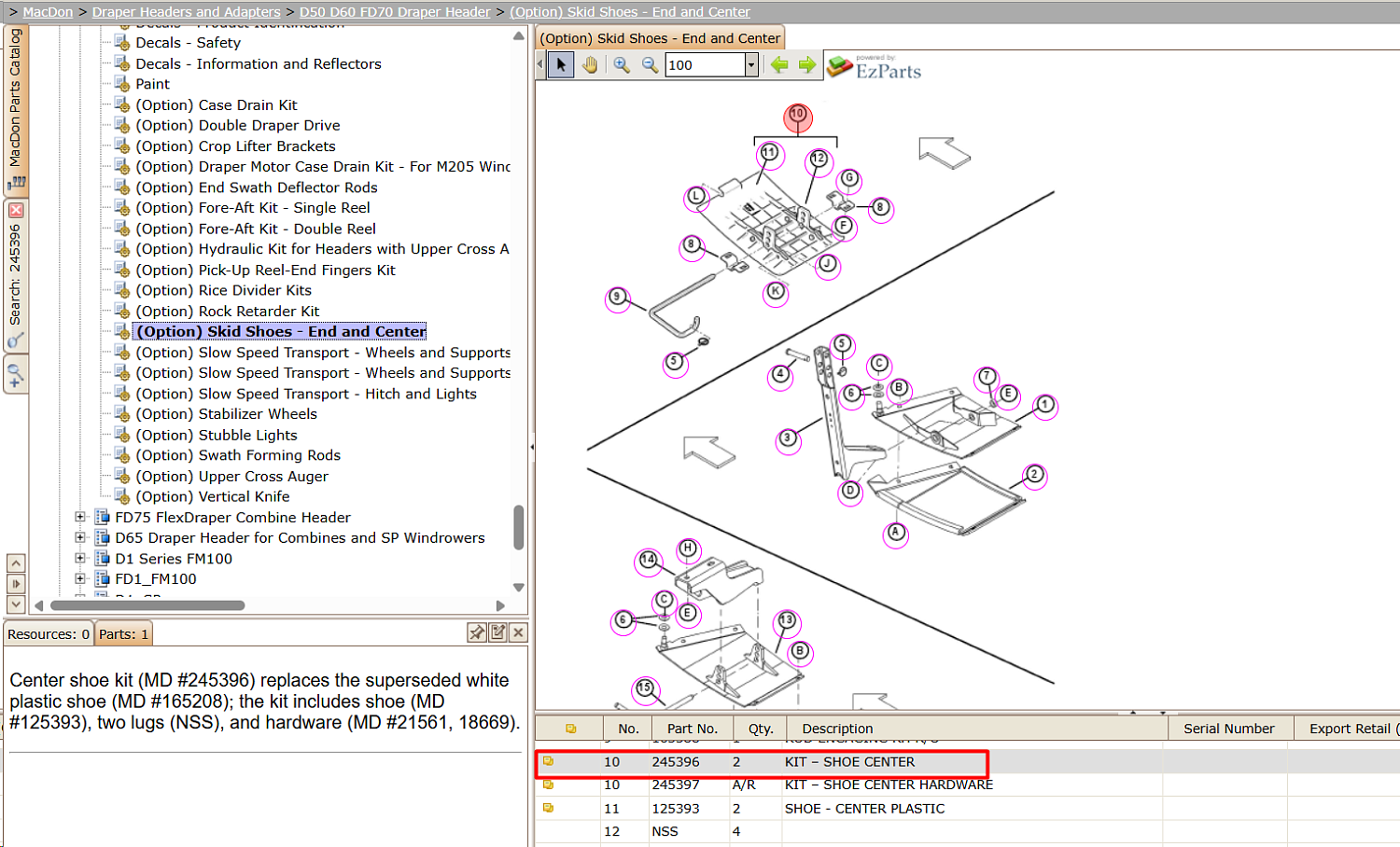The image size is (1400, 847).
Task: Expand D65 Draper Header tree node
Action: tap(80, 537)
